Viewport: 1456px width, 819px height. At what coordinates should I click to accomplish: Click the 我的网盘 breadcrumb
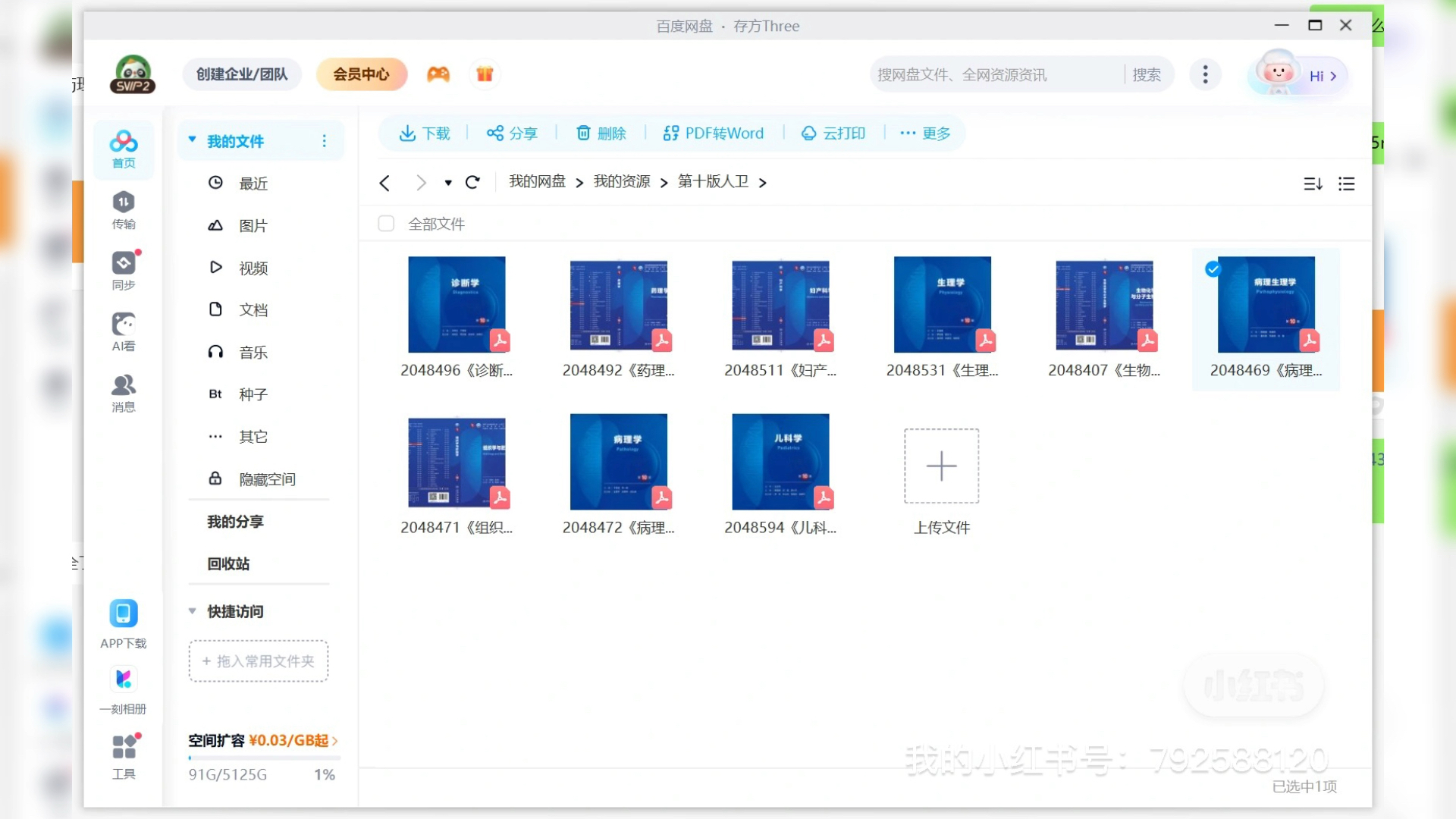tap(537, 181)
